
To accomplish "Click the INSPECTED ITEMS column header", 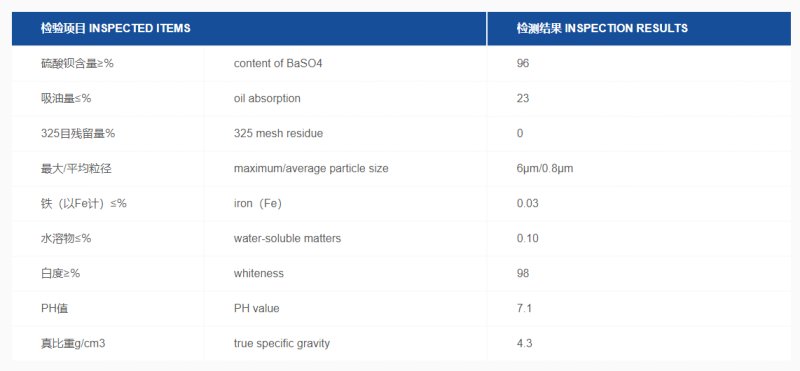I will (x=116, y=28).
